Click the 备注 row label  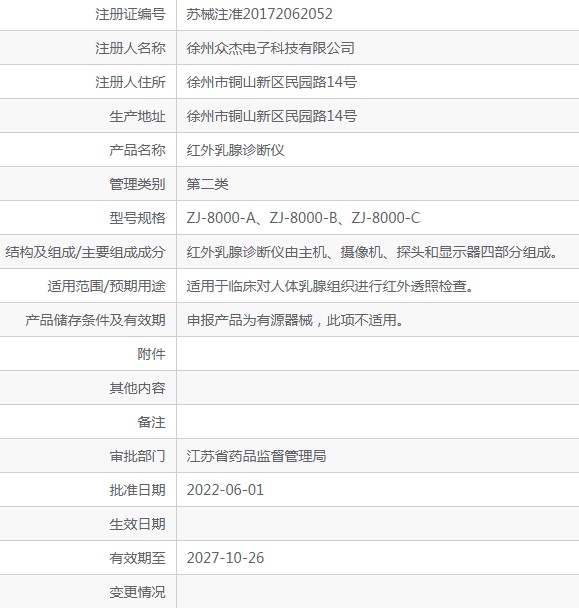[151, 422]
